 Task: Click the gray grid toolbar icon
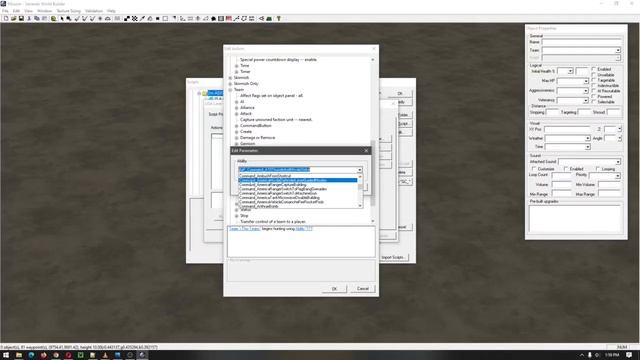(221, 18)
